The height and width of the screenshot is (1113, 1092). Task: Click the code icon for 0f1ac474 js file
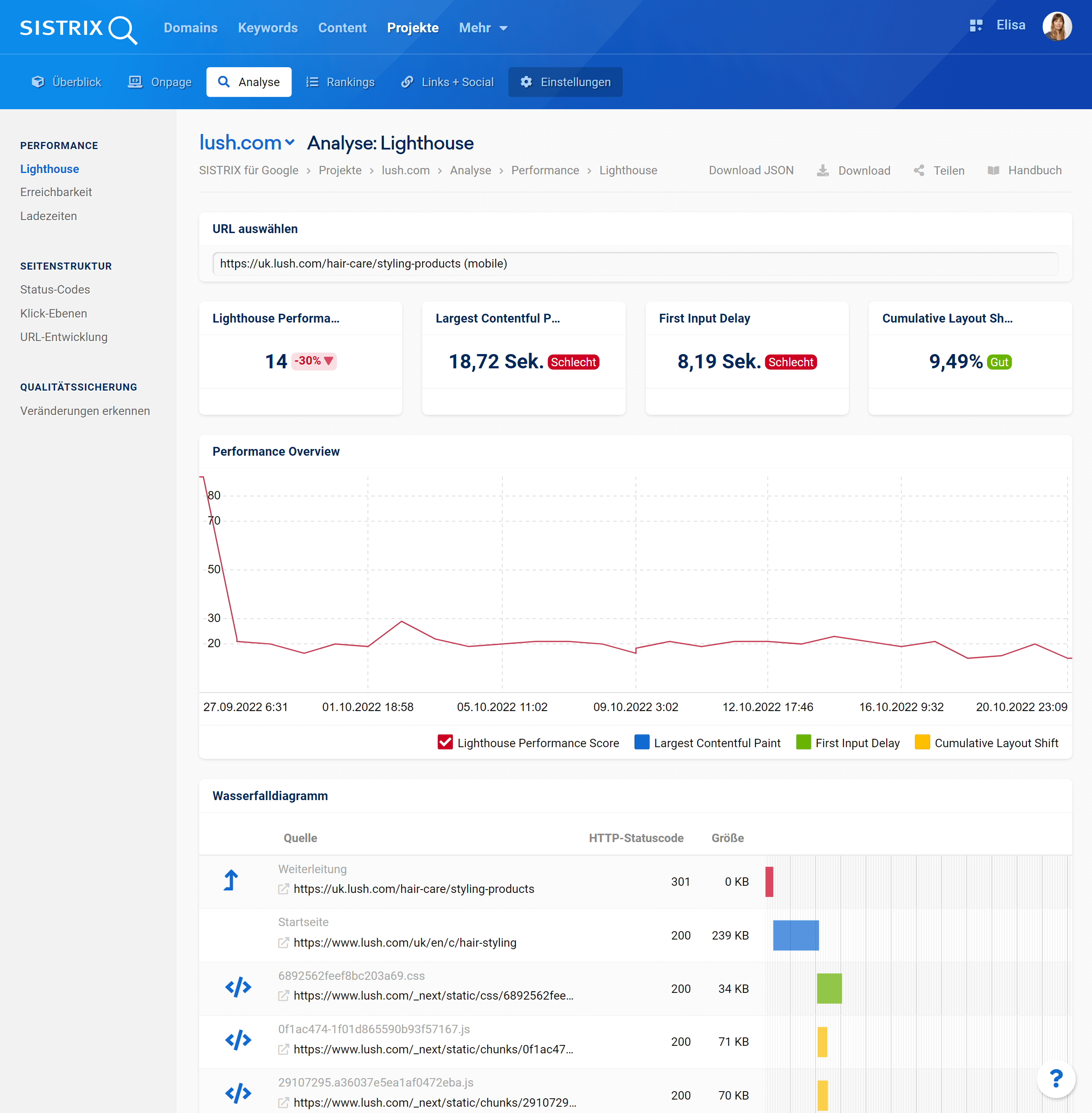[x=238, y=1039]
